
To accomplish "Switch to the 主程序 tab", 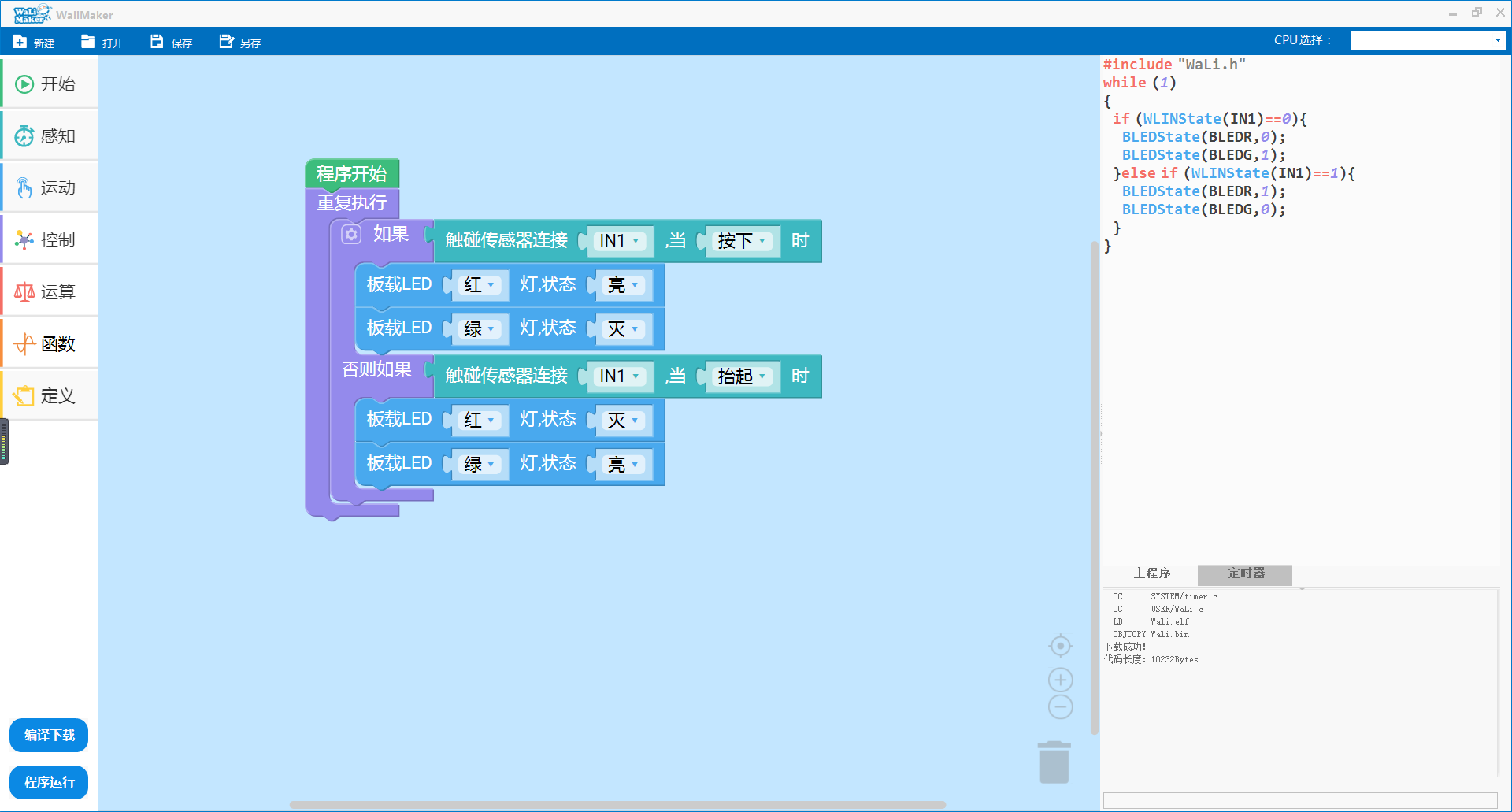I will click(1151, 573).
